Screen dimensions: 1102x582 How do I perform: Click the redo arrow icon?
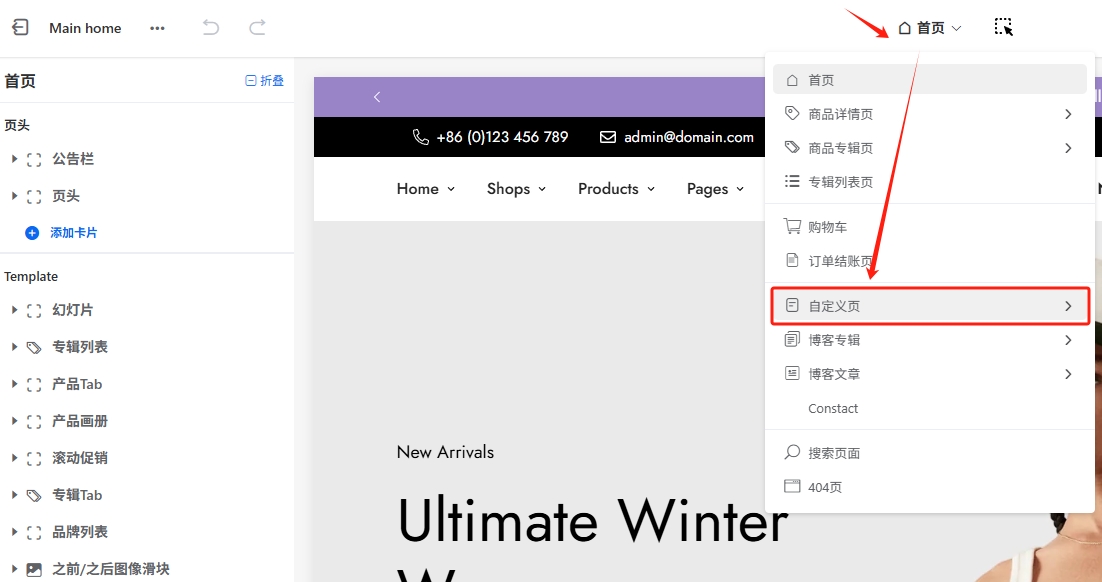click(257, 28)
